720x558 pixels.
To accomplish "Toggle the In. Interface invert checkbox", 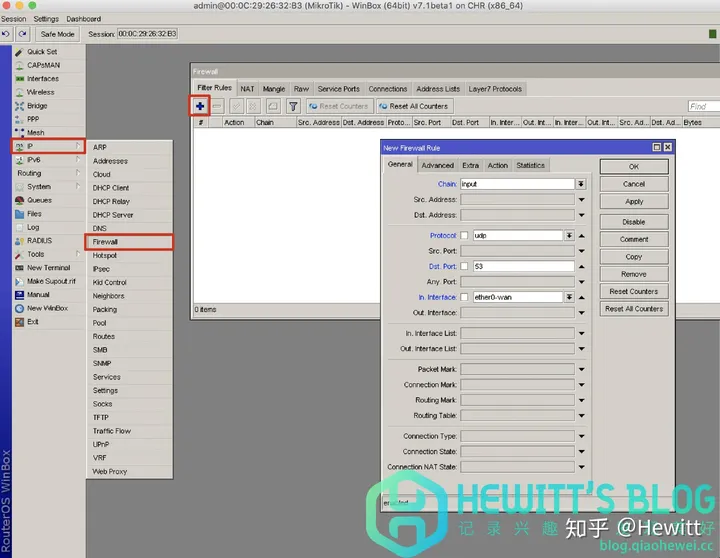I will (464, 297).
